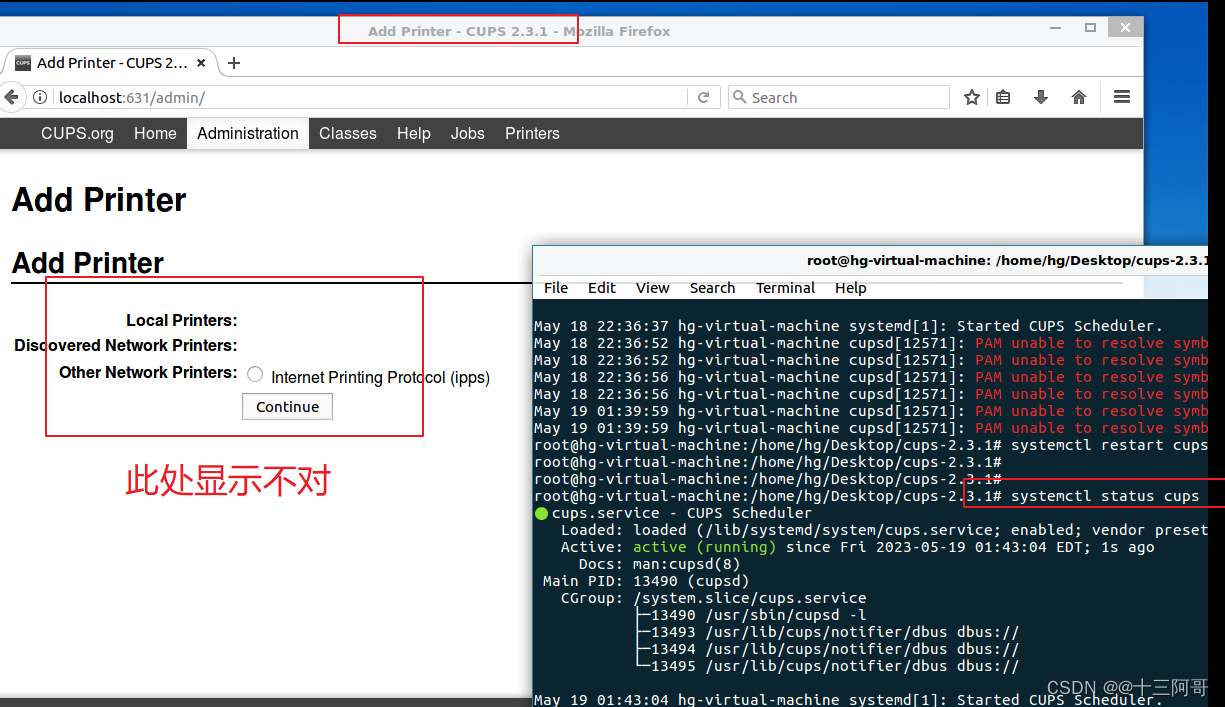
Task: Maximize the Firefox window
Action: coord(1090,28)
